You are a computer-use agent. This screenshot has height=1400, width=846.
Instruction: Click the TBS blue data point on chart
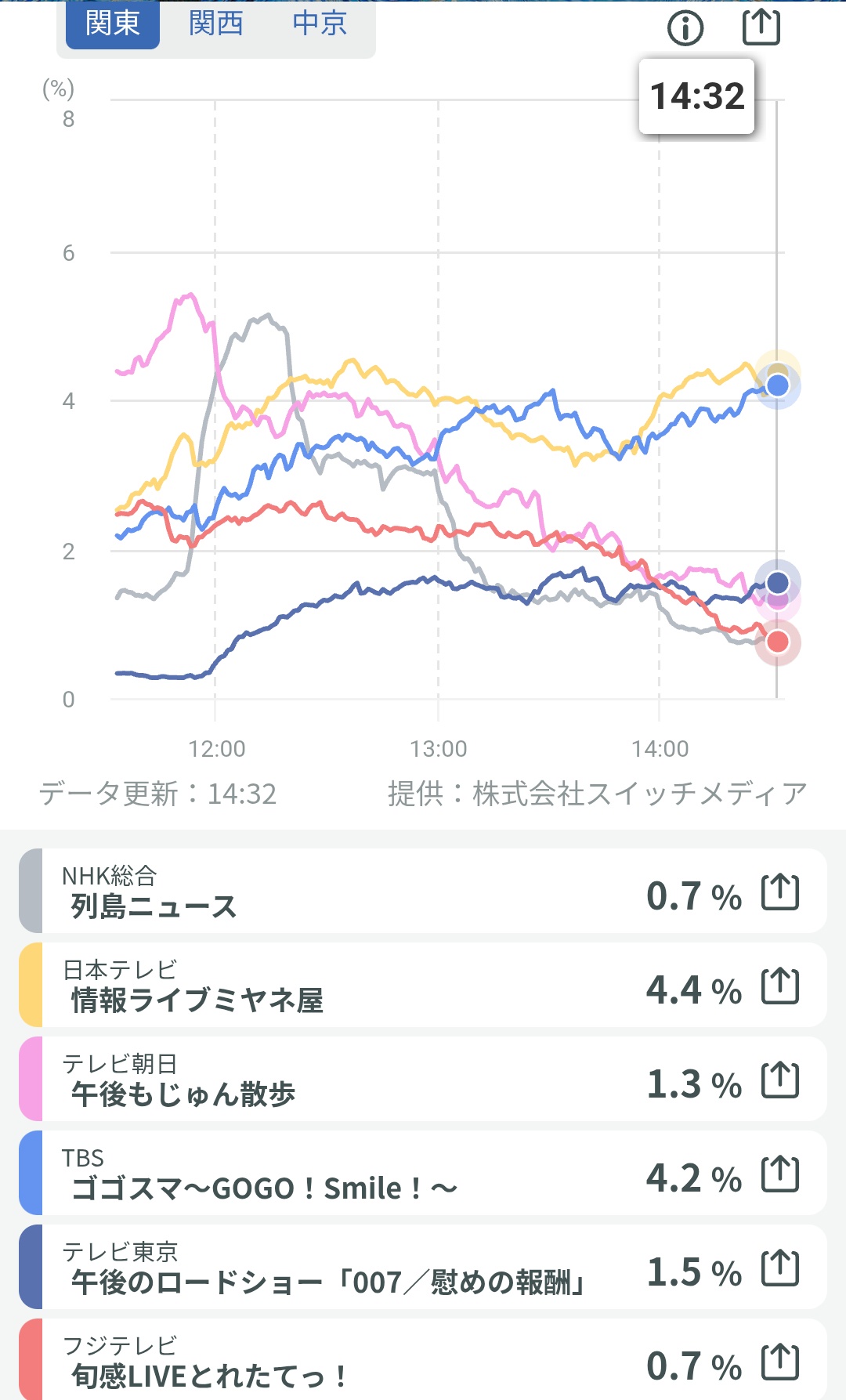778,385
